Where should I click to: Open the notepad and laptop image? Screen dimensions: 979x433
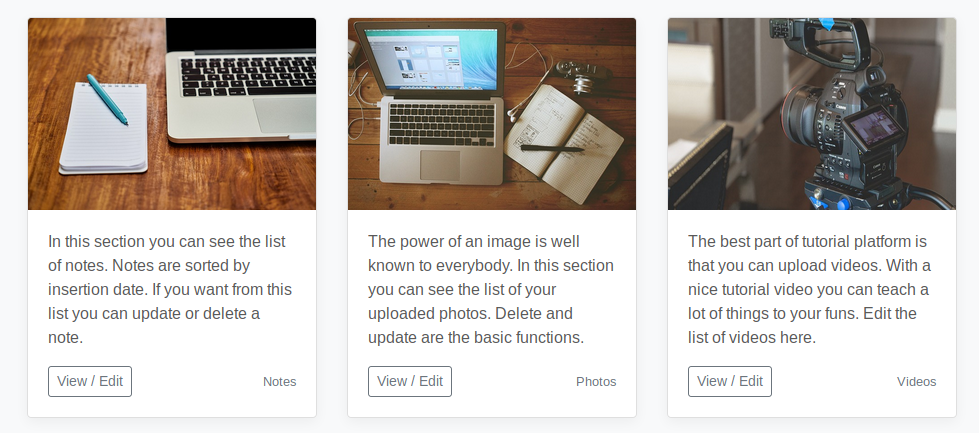pos(172,114)
